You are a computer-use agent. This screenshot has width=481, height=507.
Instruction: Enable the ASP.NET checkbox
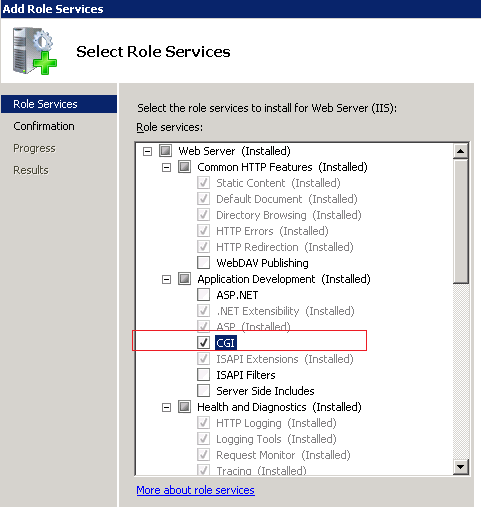click(x=203, y=295)
